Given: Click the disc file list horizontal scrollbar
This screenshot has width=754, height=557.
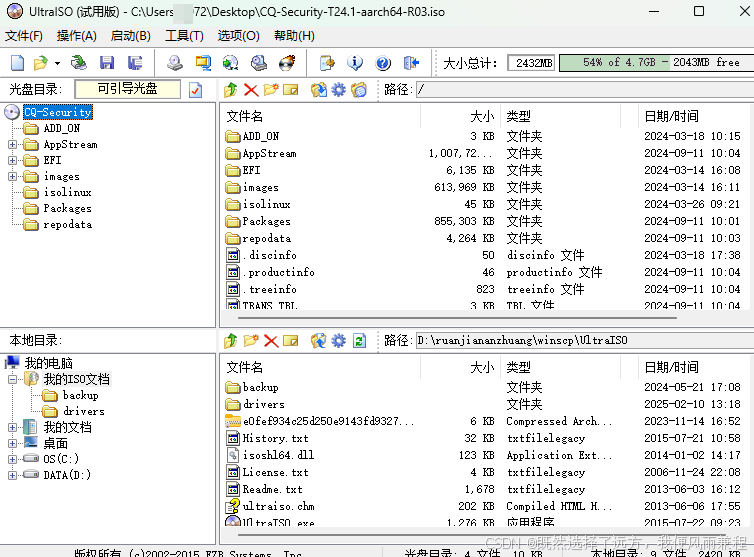Looking at the screenshot, I should [x=457, y=318].
